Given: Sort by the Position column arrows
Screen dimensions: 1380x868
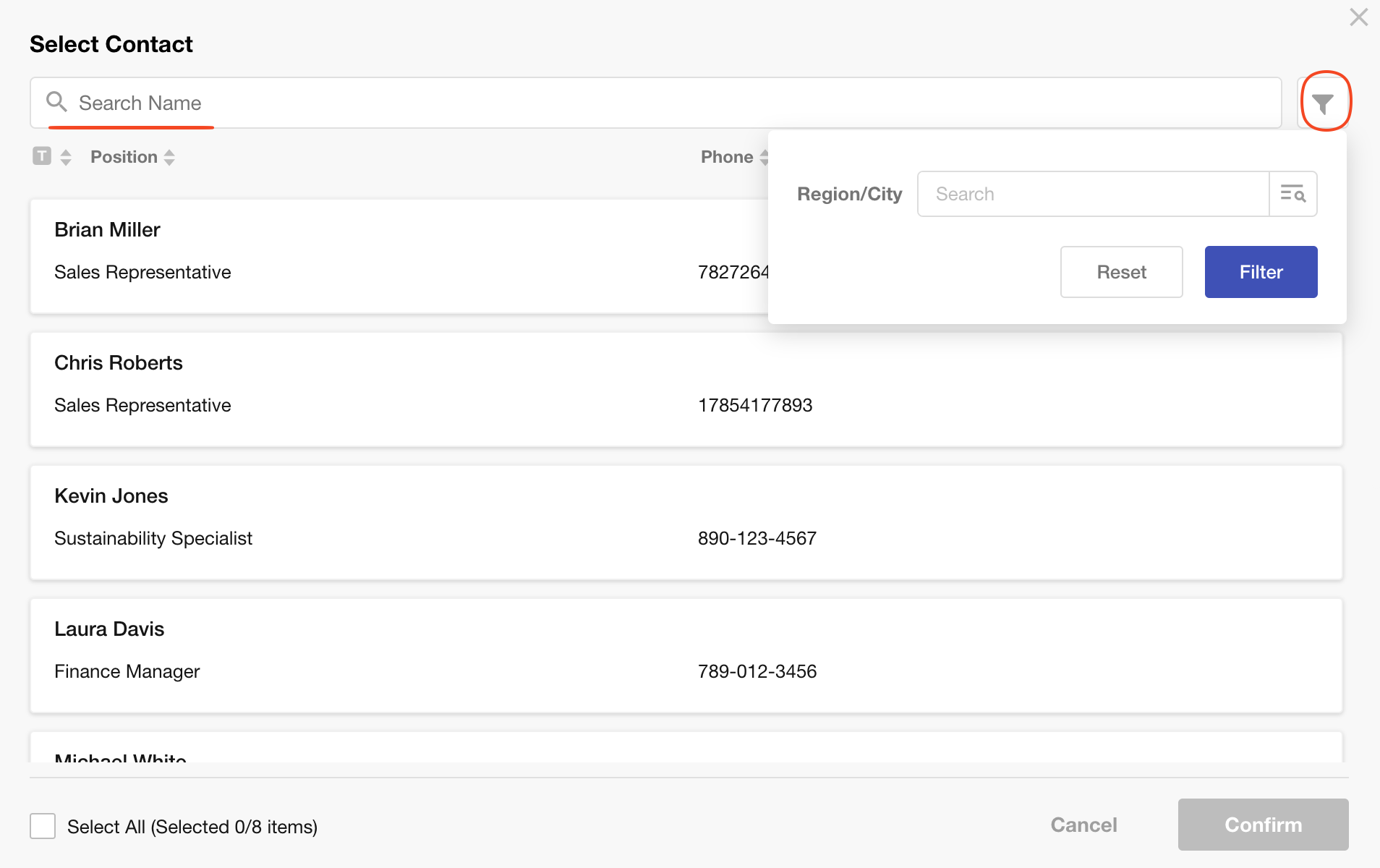Looking at the screenshot, I should (169, 157).
